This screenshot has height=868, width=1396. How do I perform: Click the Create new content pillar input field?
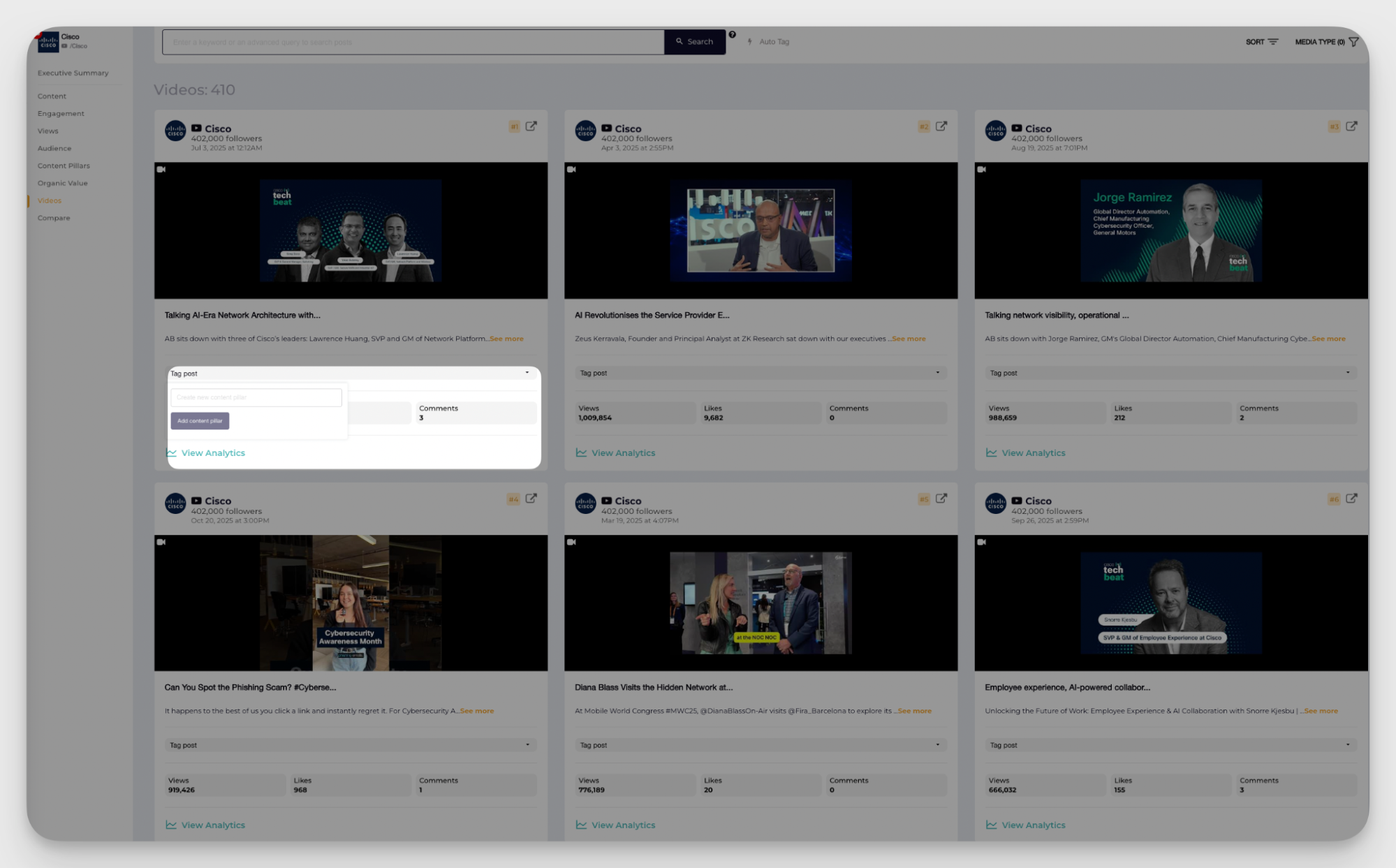click(256, 397)
